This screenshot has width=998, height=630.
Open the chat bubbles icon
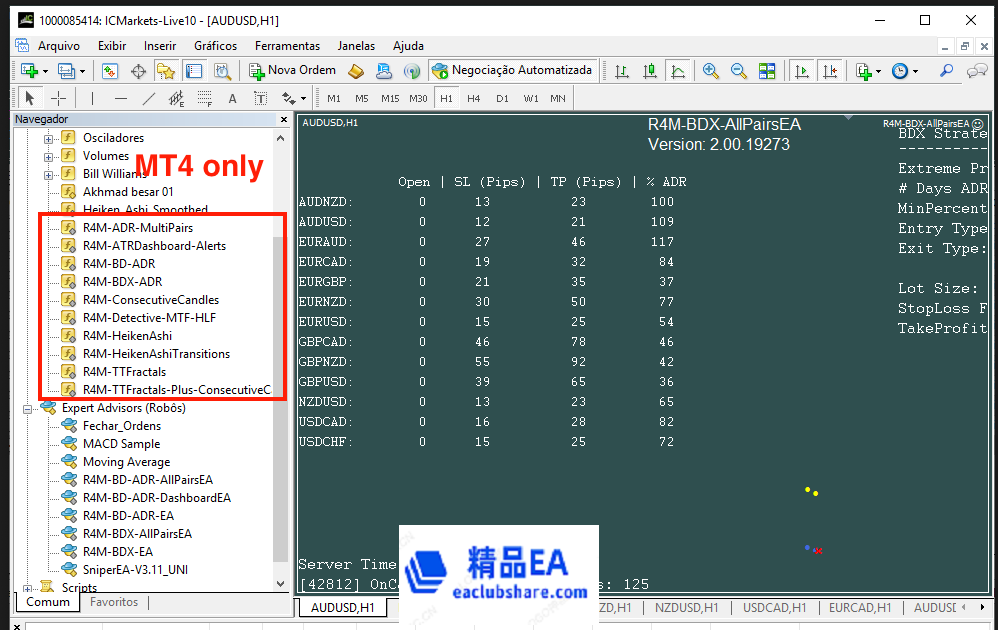[x=977, y=71]
